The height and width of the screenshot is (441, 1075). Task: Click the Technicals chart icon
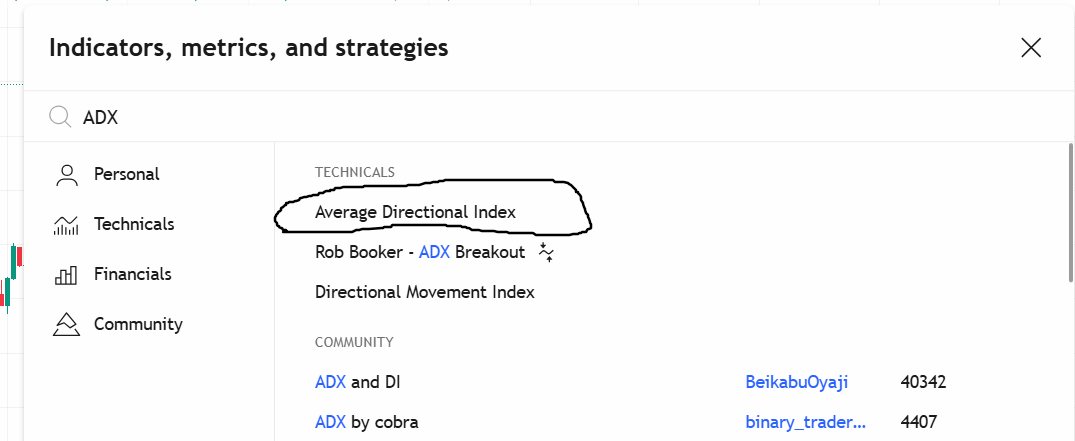pos(67,224)
